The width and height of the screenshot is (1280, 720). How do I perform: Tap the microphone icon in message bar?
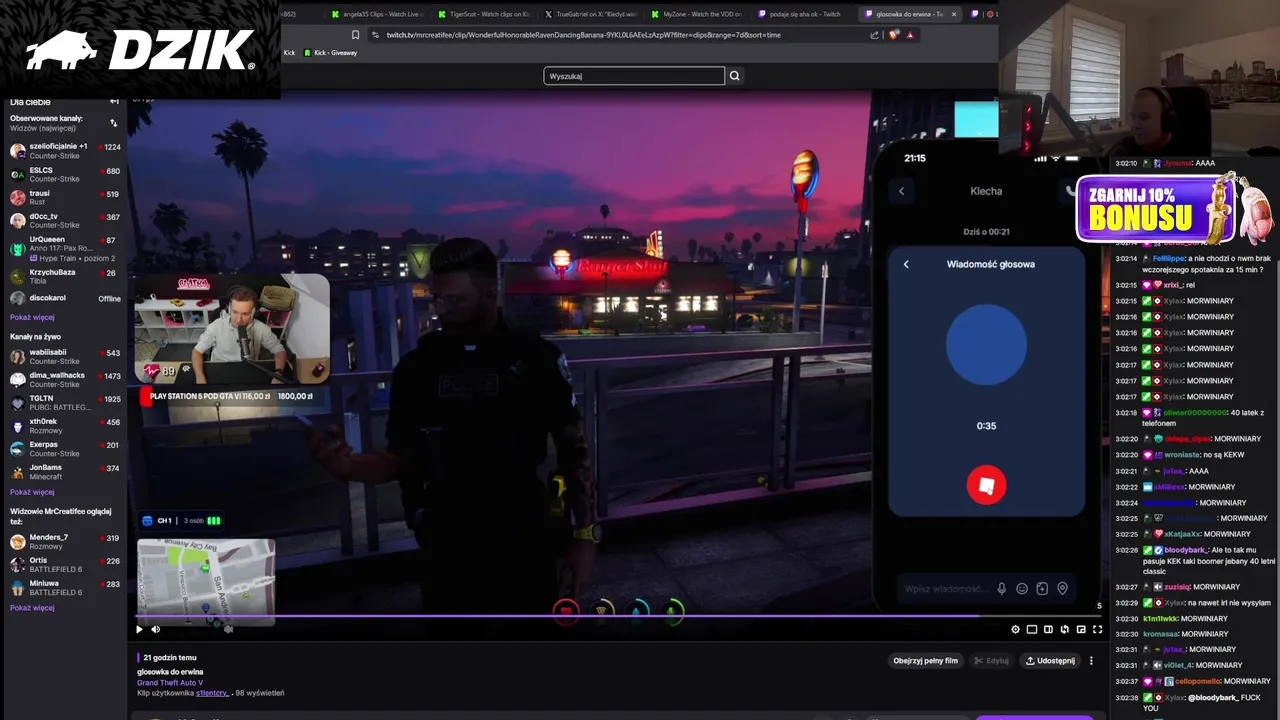(x=1001, y=589)
